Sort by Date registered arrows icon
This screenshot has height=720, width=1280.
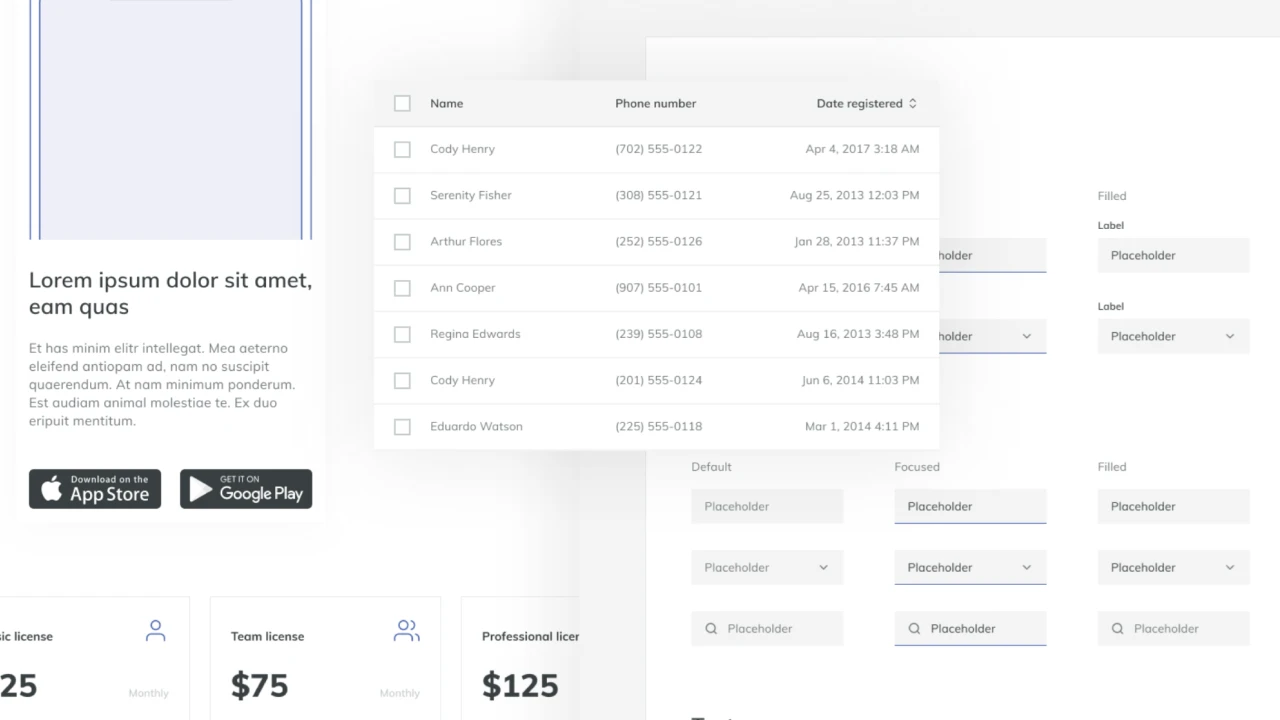[912, 104]
